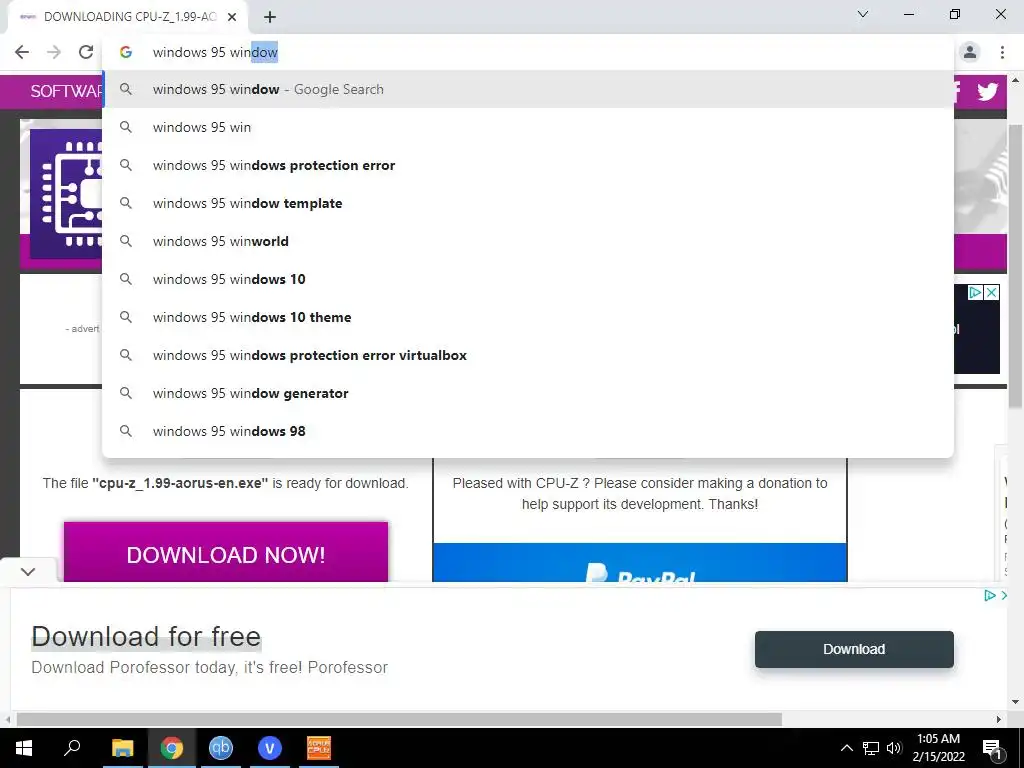
Task: Pick the 'windows 95 winworld' suggestion
Action: pos(528,241)
